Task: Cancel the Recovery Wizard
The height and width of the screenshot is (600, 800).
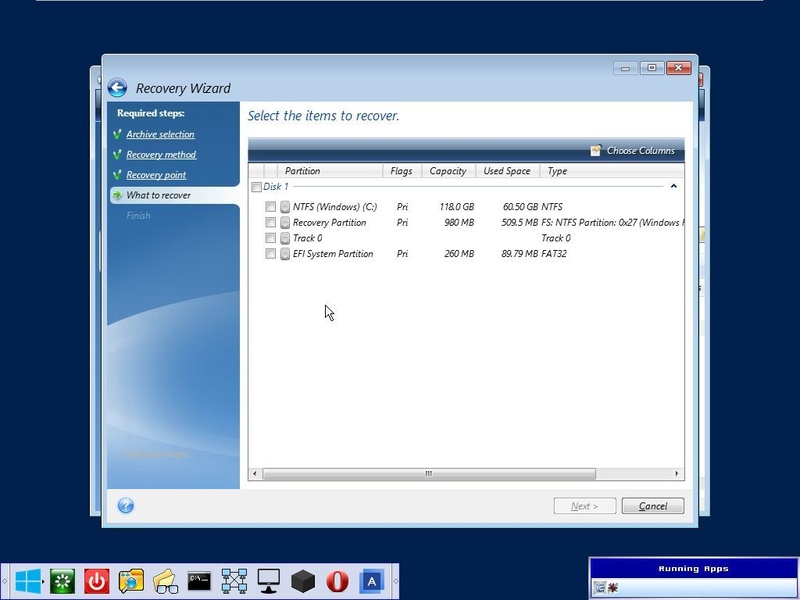Action: (x=653, y=506)
